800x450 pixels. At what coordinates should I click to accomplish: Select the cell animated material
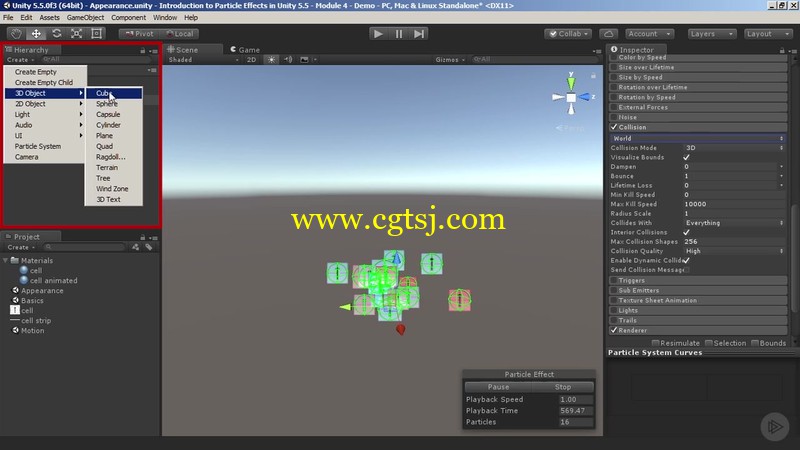click(48, 280)
